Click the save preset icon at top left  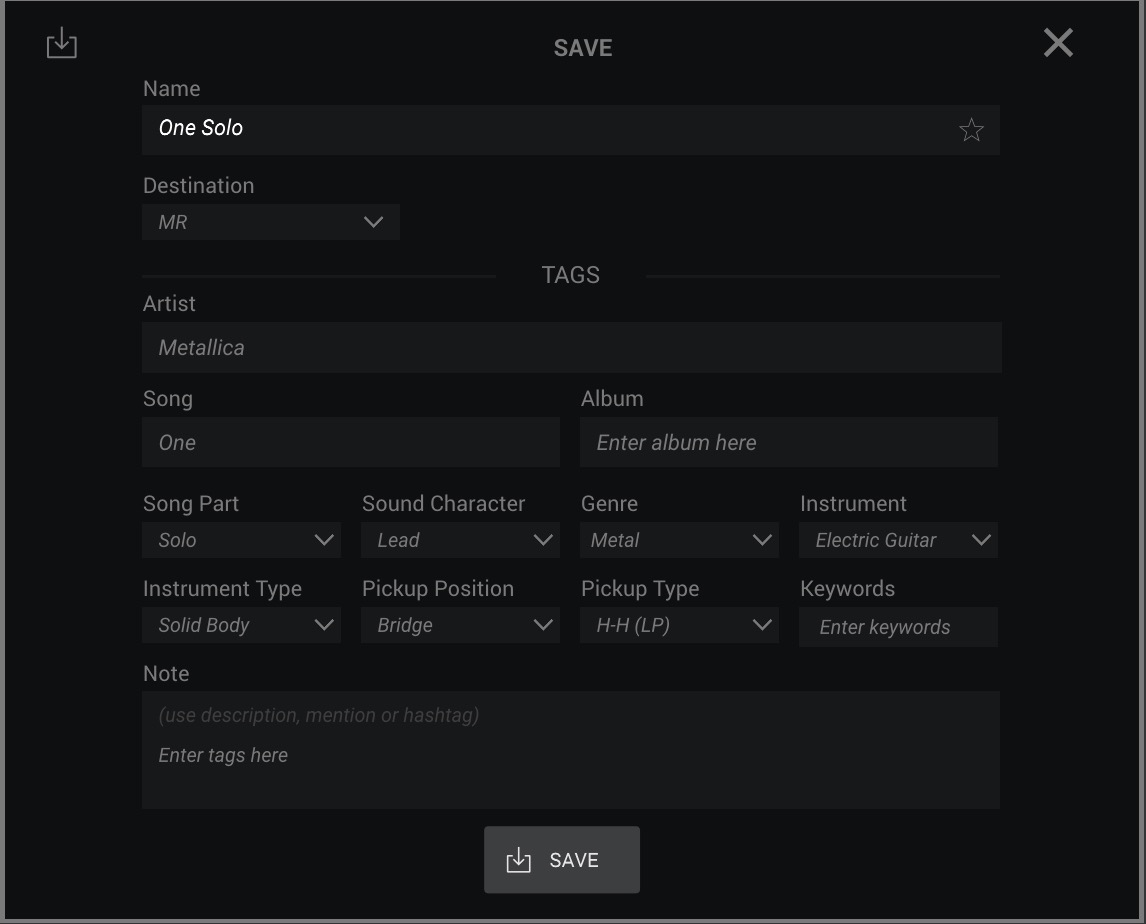click(61, 43)
